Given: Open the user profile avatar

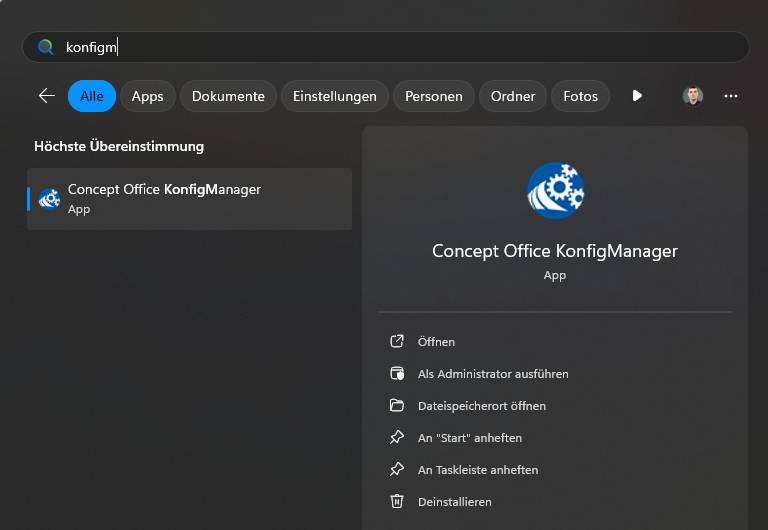Looking at the screenshot, I should pyautogui.click(x=693, y=96).
